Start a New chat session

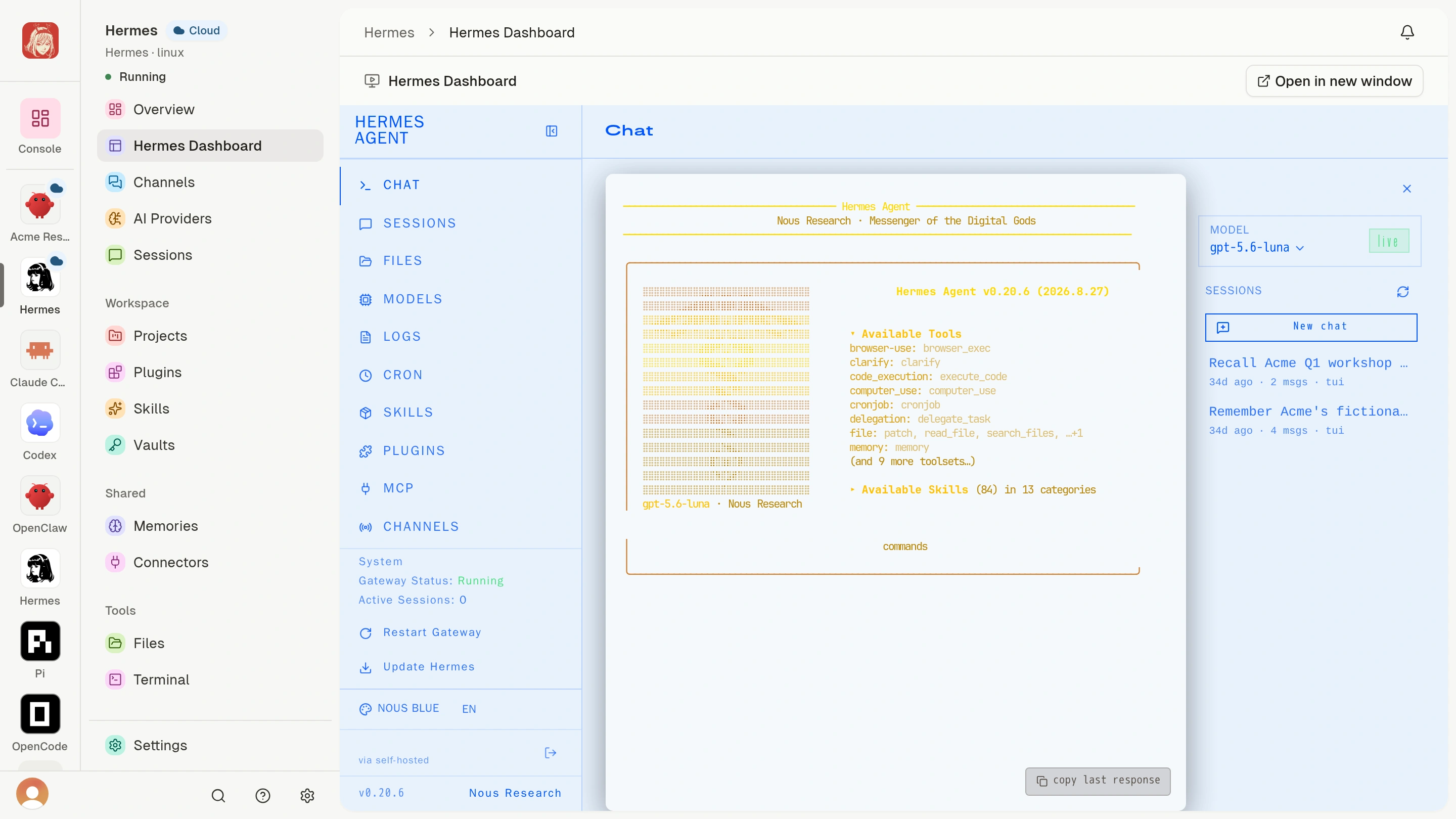(1311, 327)
